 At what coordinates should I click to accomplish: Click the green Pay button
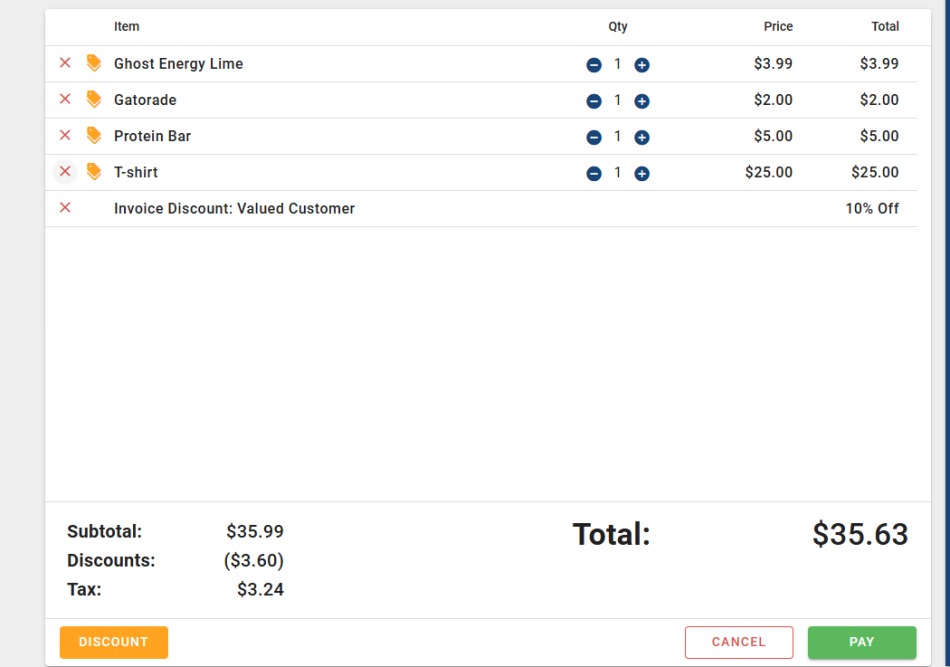tap(861, 642)
